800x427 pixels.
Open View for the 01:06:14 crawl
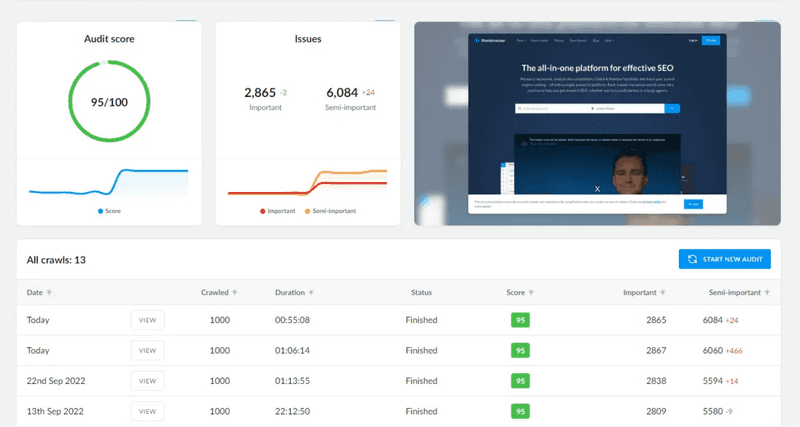click(147, 351)
